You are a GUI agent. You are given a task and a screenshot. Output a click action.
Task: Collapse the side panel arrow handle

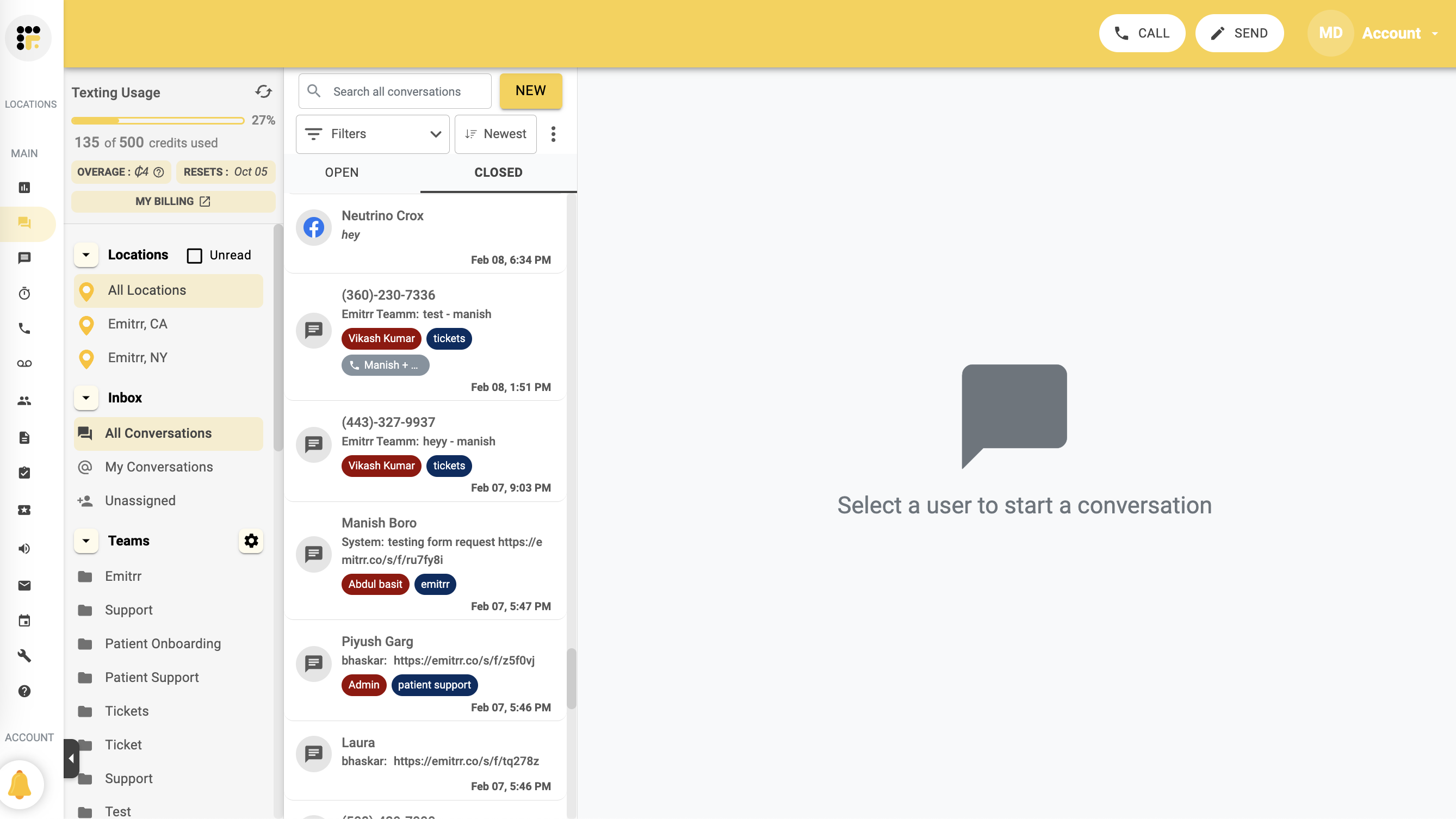[71, 759]
